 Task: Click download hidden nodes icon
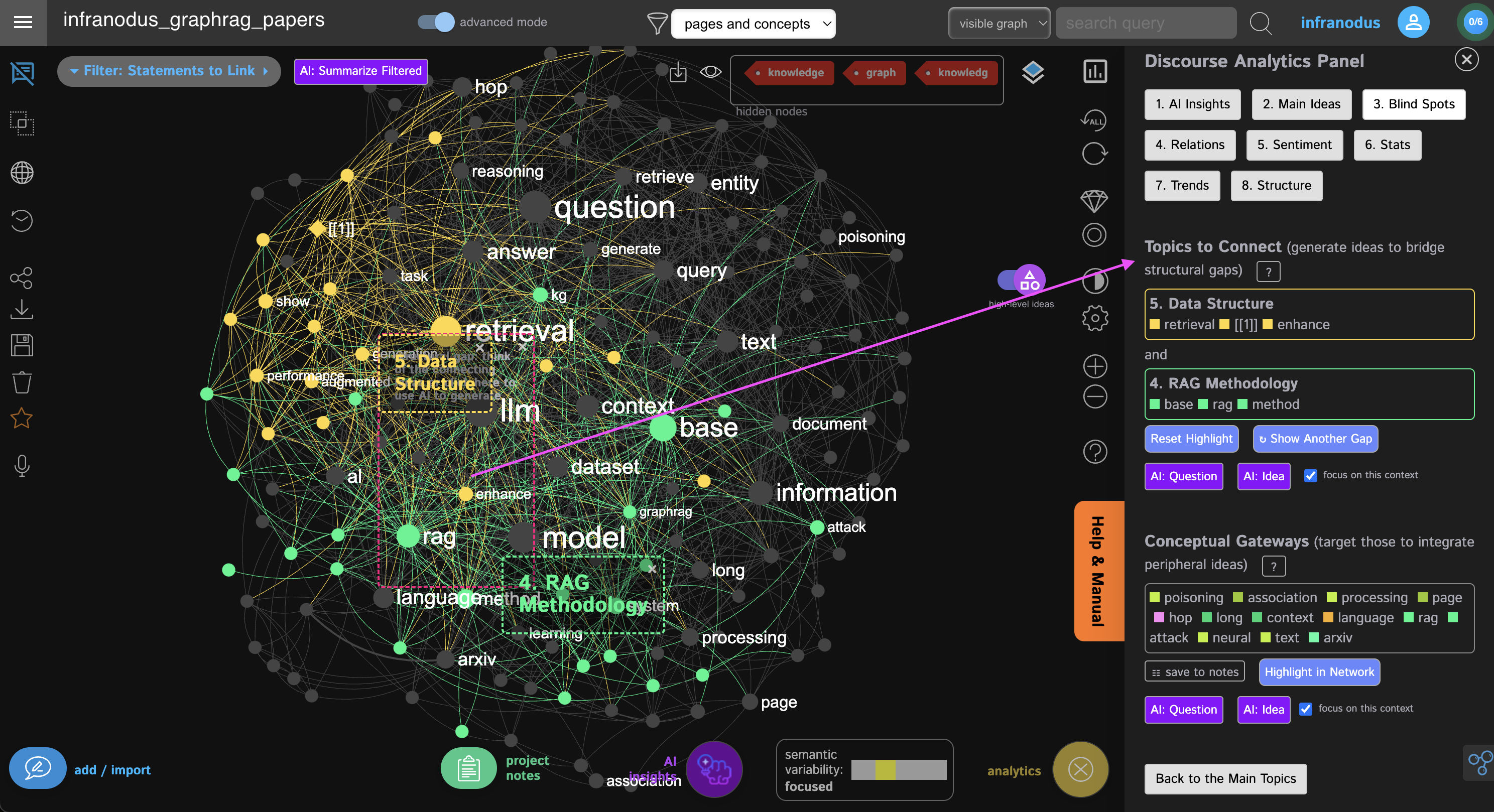click(x=677, y=72)
